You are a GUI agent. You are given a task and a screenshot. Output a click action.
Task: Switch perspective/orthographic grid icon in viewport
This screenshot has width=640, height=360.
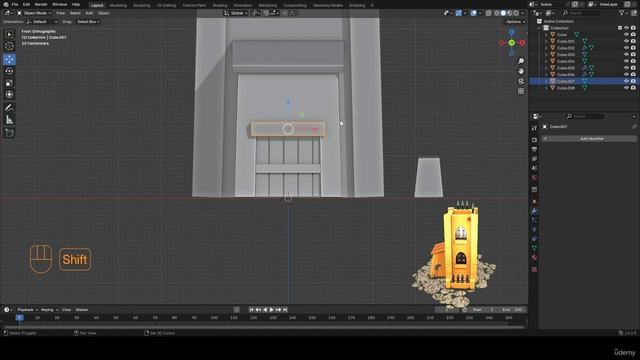pos(521,91)
